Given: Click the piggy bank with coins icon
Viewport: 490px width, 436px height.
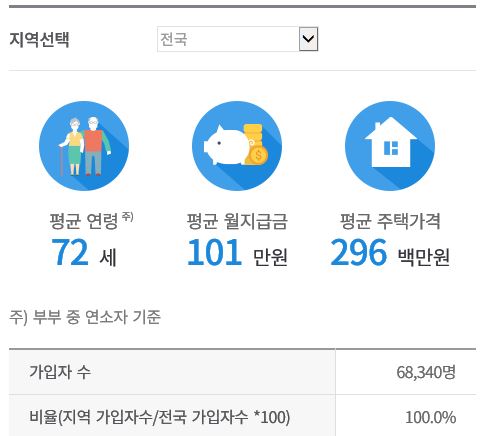Looking at the screenshot, I should (237, 146).
